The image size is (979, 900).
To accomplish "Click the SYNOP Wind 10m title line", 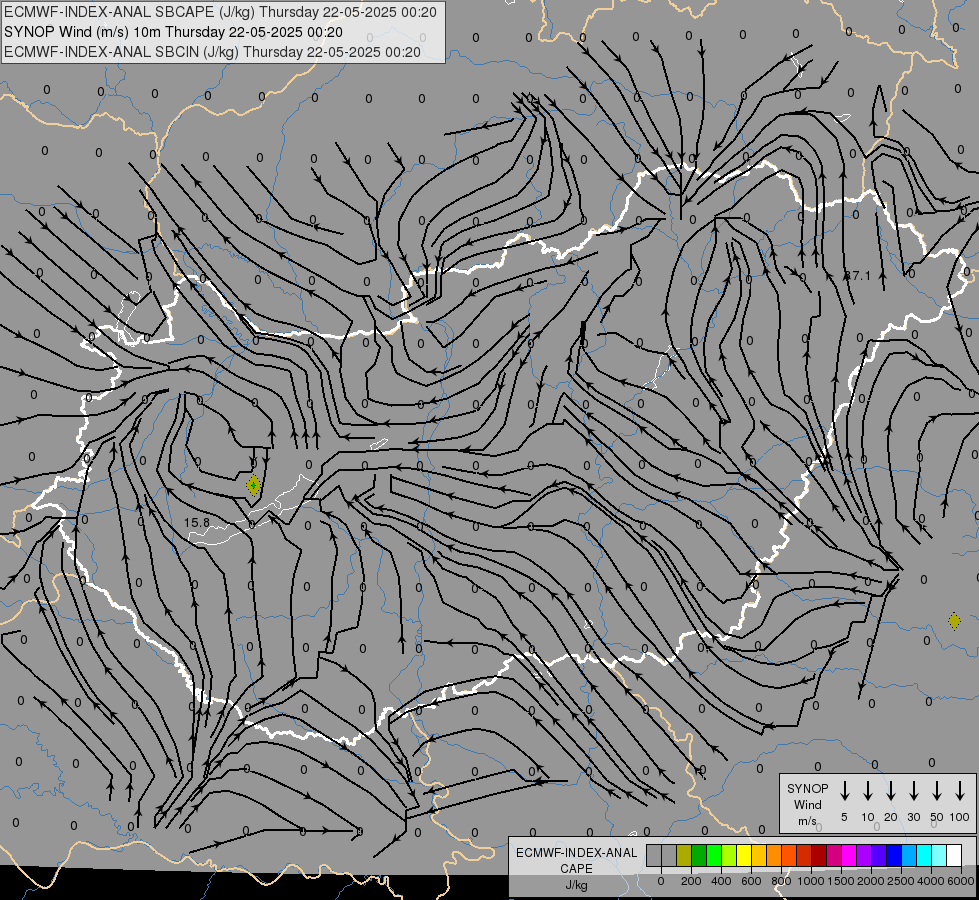I will pyautogui.click(x=174, y=32).
